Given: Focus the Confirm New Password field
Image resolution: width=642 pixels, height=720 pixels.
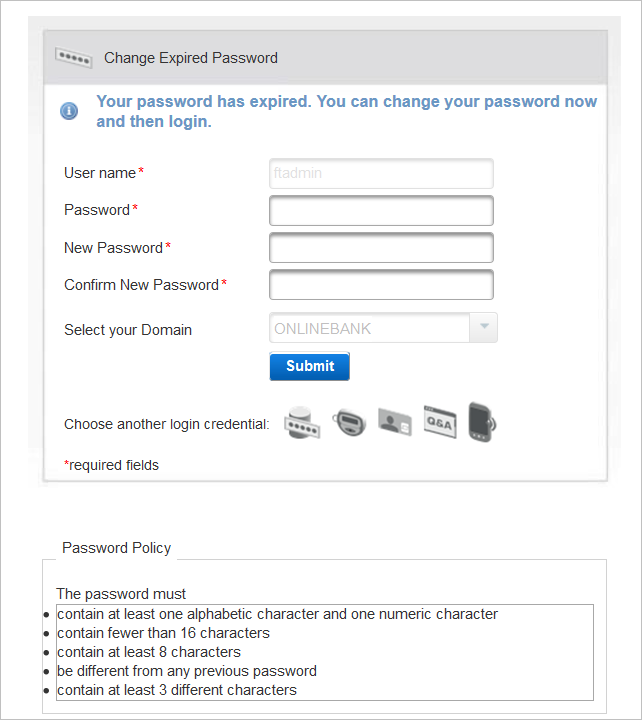Looking at the screenshot, I should (x=381, y=285).
